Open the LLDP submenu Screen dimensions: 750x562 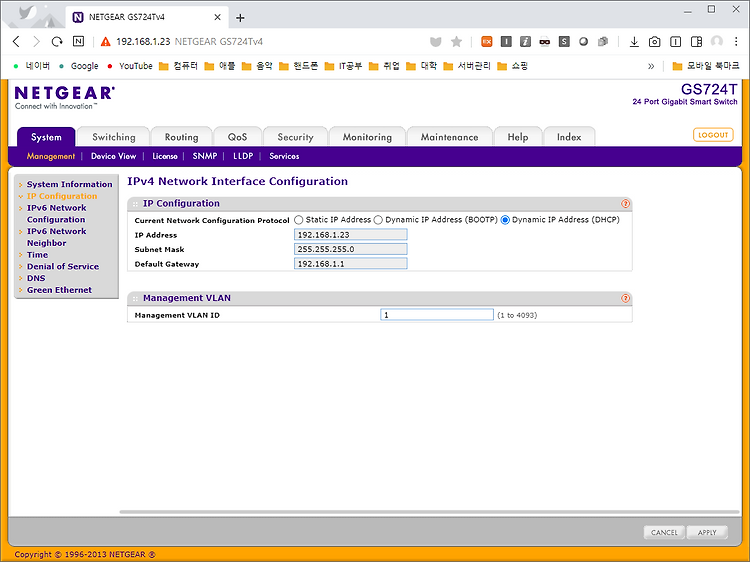(x=243, y=156)
